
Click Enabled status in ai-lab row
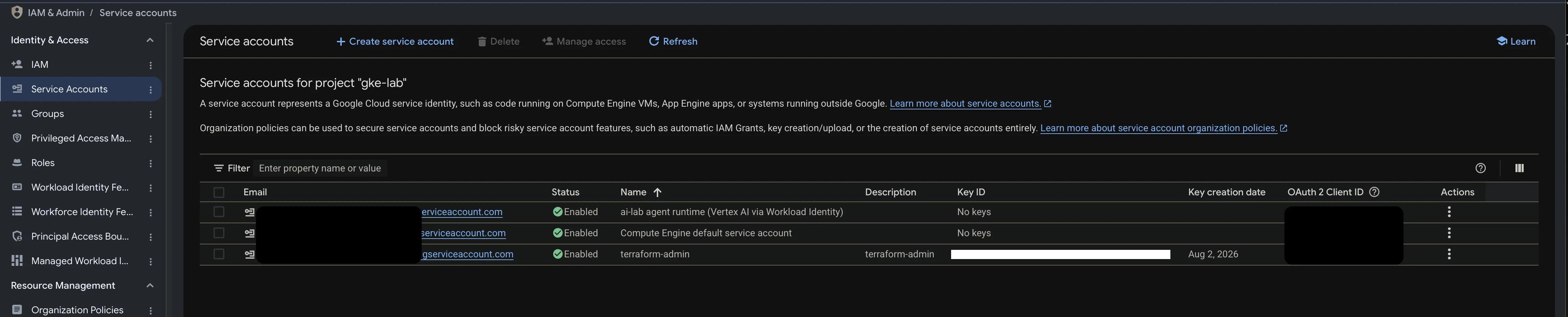(575, 212)
